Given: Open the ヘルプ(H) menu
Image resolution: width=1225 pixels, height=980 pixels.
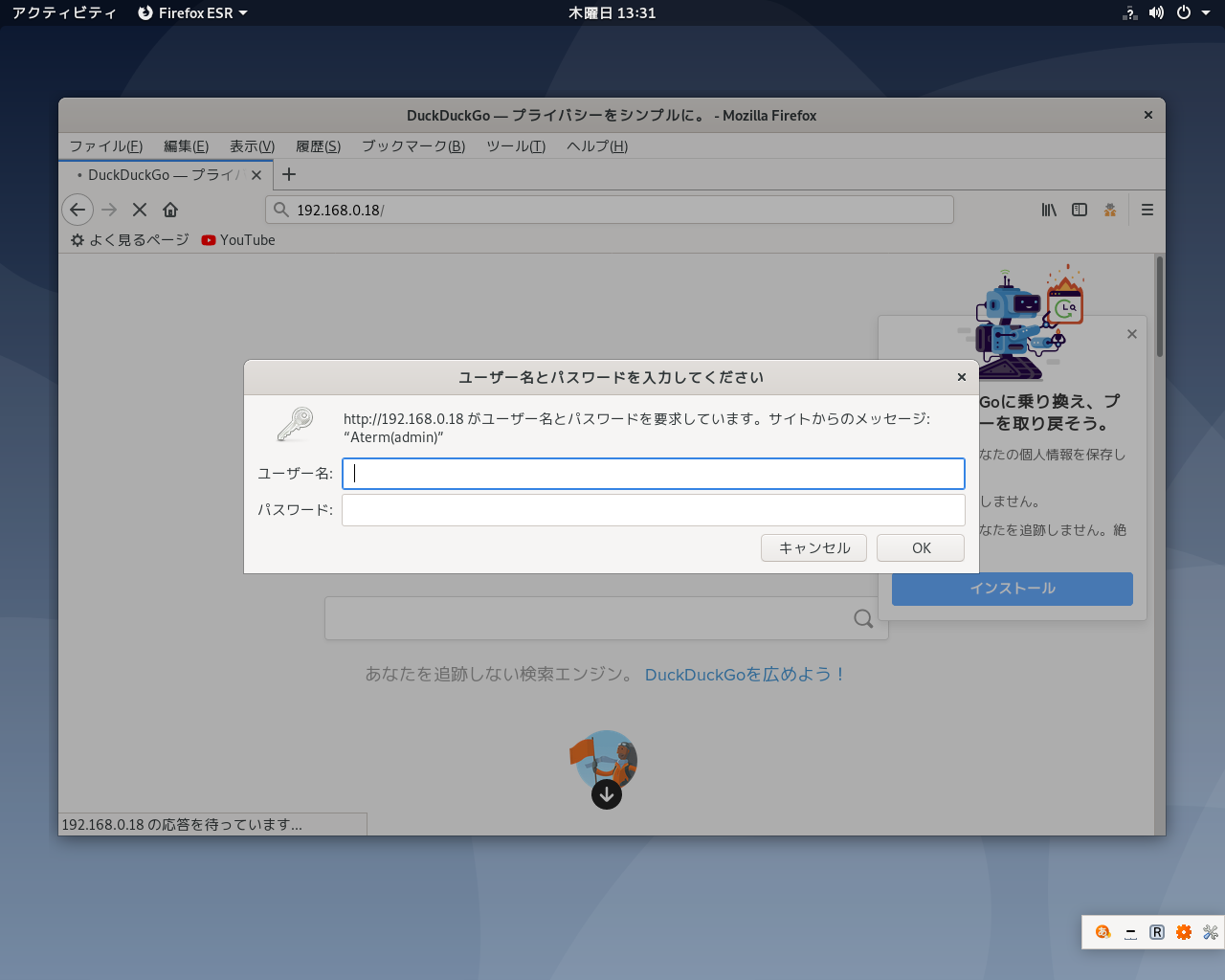Looking at the screenshot, I should click(597, 145).
